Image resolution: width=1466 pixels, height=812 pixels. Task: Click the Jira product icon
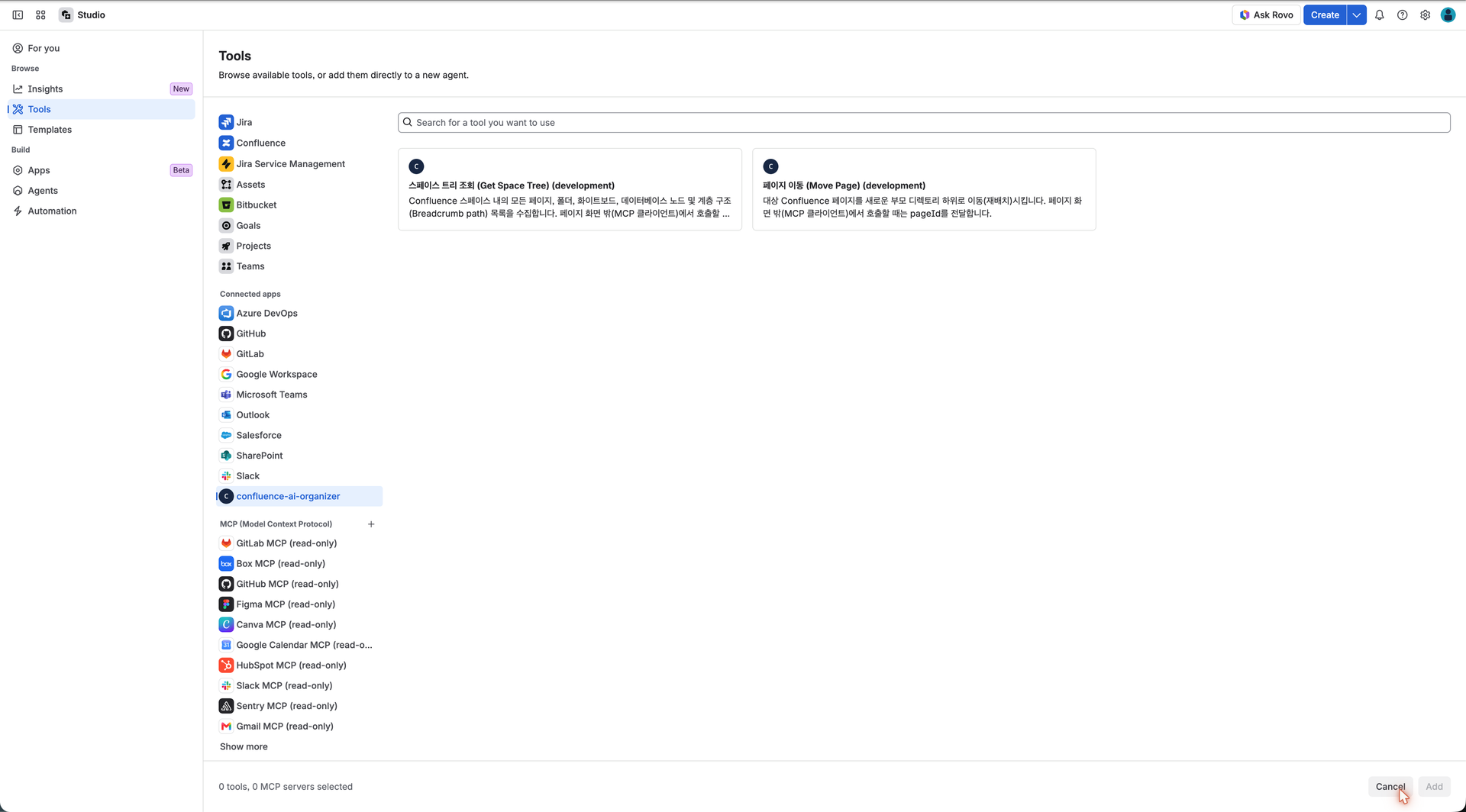226,122
